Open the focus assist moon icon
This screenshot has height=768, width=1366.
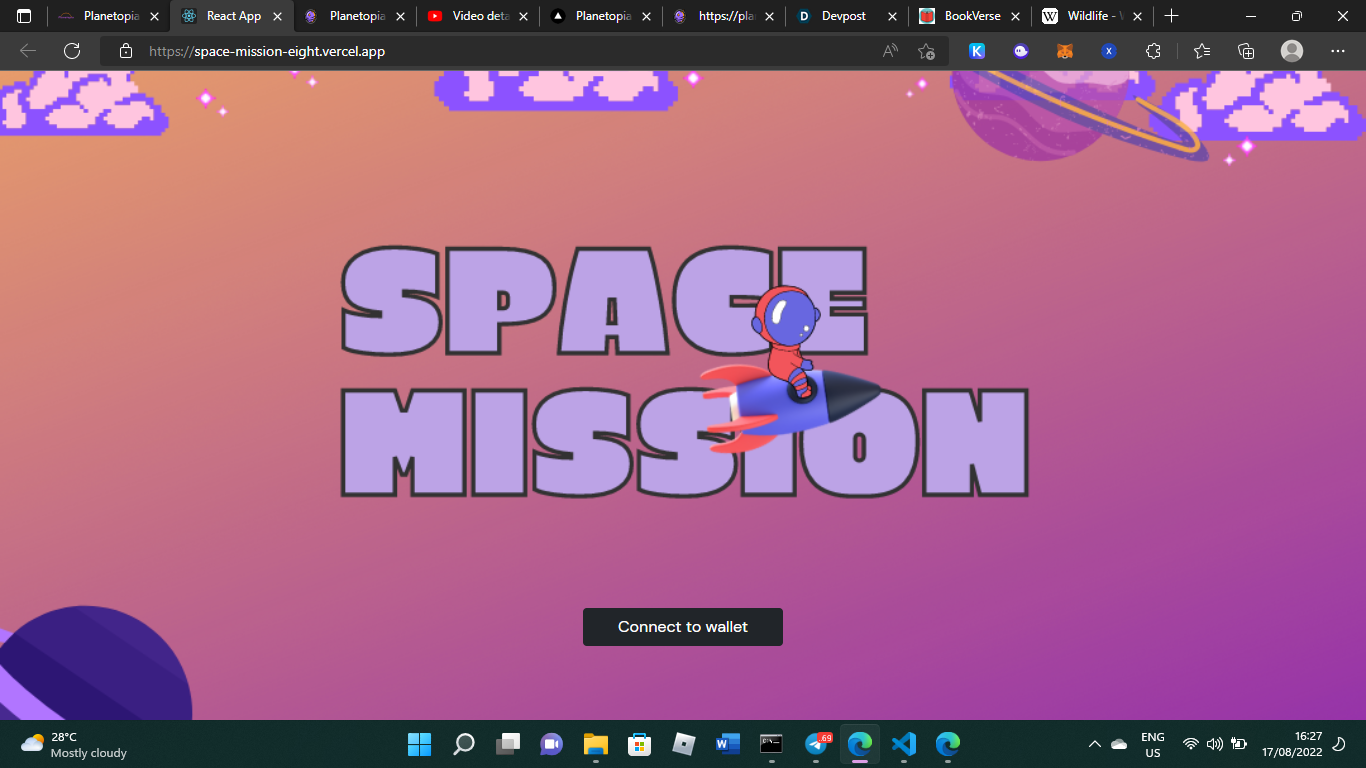tap(1340, 744)
